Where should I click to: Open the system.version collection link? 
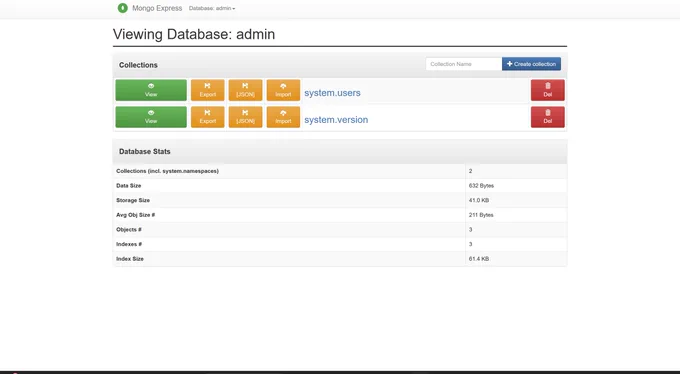point(336,120)
